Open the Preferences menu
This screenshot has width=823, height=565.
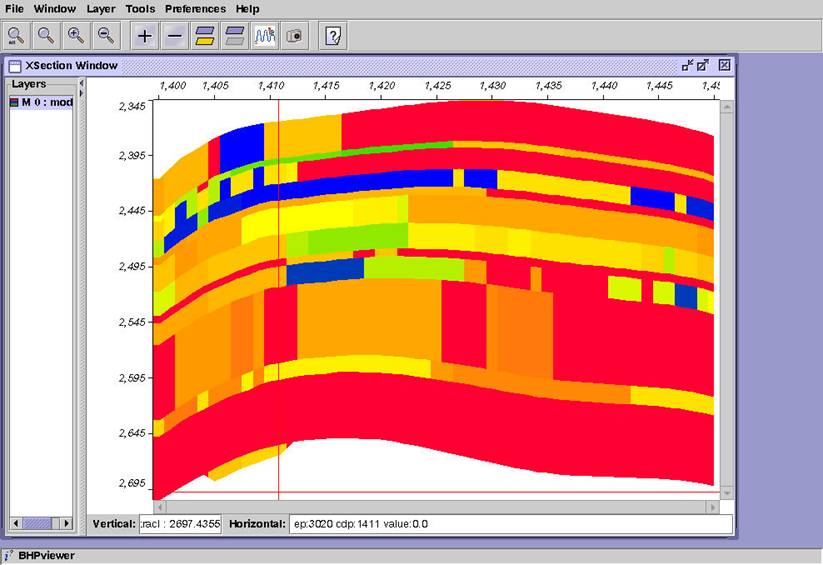pos(195,9)
